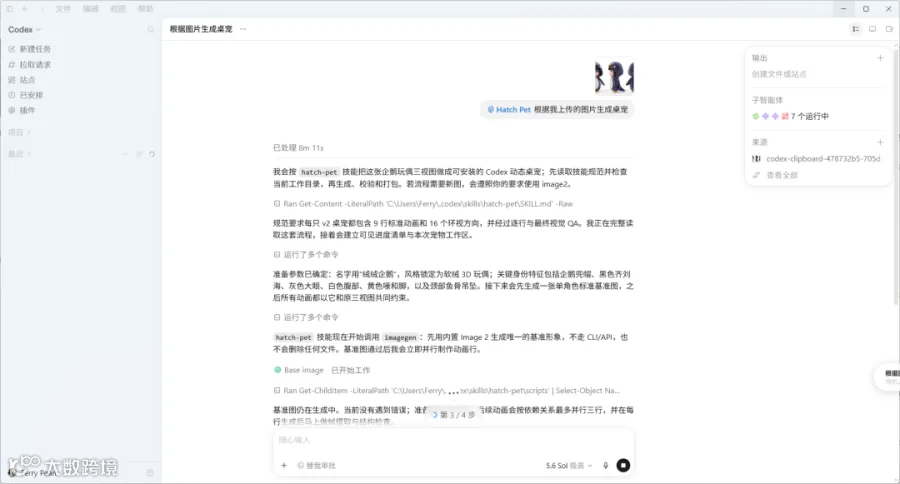The height and width of the screenshot is (484, 900).
Task: Click red sub-agent icon
Action: pyautogui.click(x=785, y=116)
